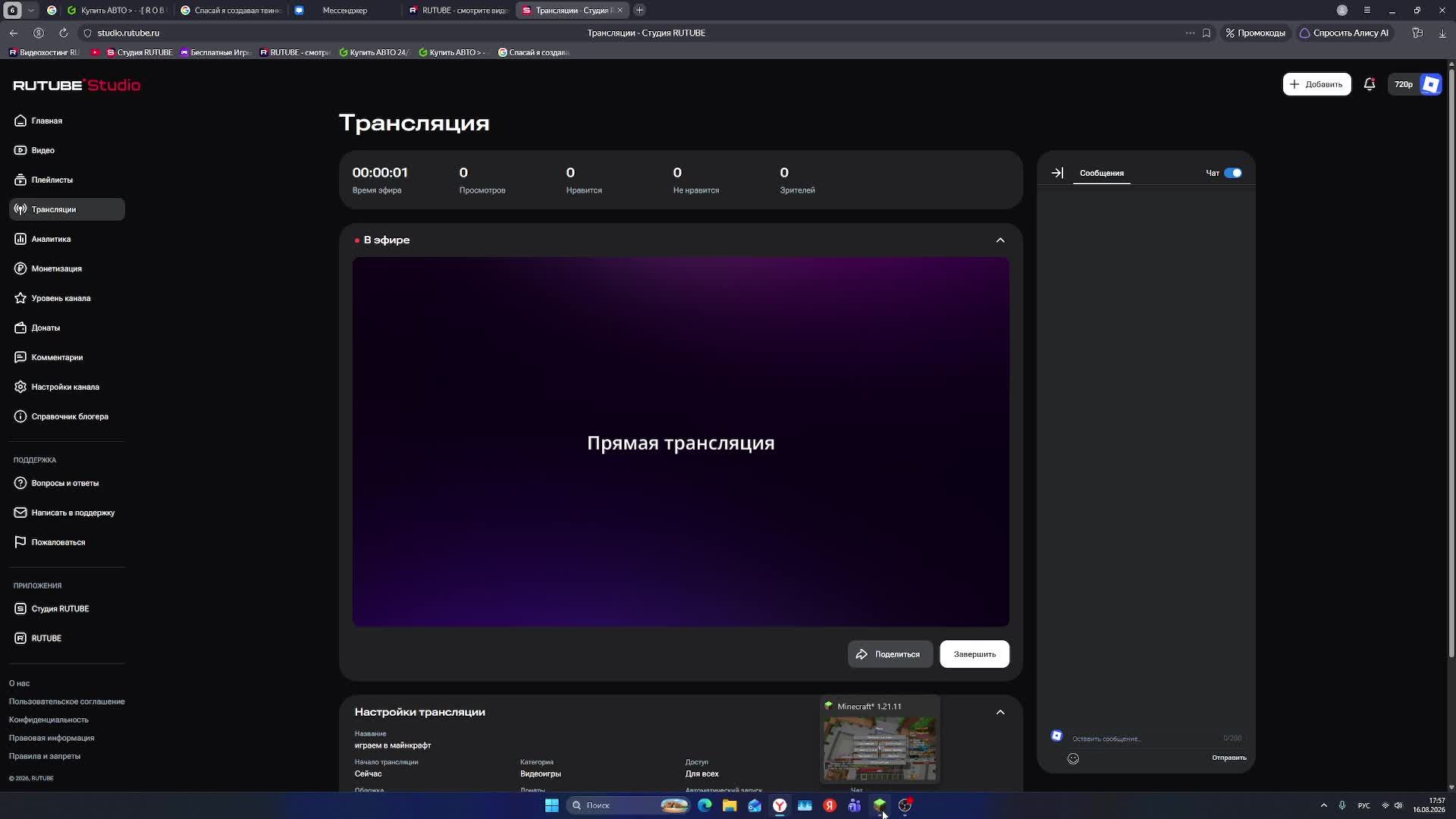1456x819 pixels.
Task: Collapse the В эфире section
Action: [1000, 240]
